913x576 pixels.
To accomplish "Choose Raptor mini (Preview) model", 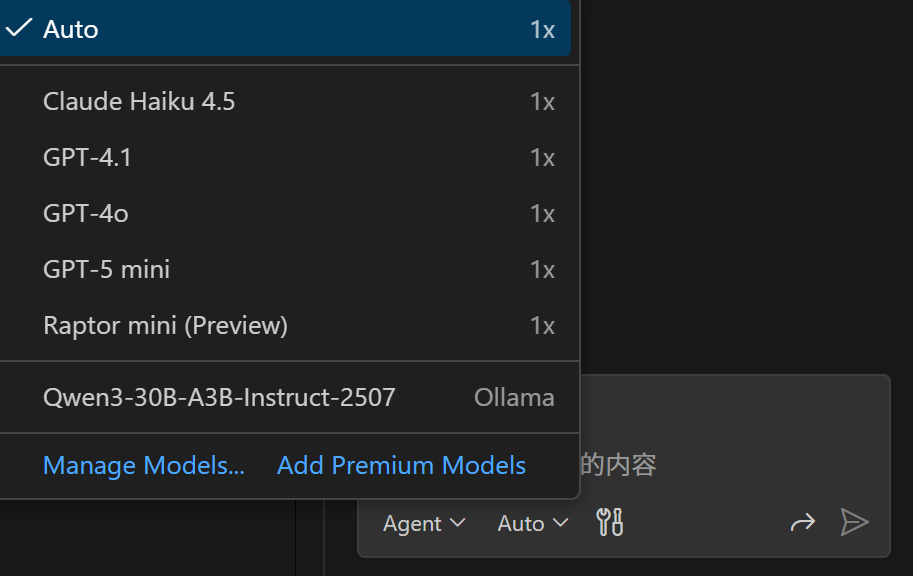I will pyautogui.click(x=165, y=325).
